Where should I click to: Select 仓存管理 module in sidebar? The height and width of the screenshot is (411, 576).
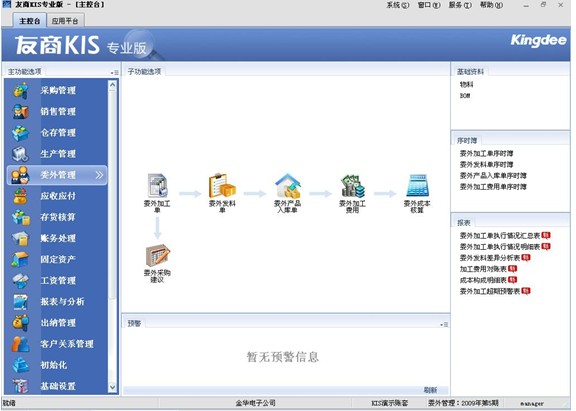coord(57,133)
